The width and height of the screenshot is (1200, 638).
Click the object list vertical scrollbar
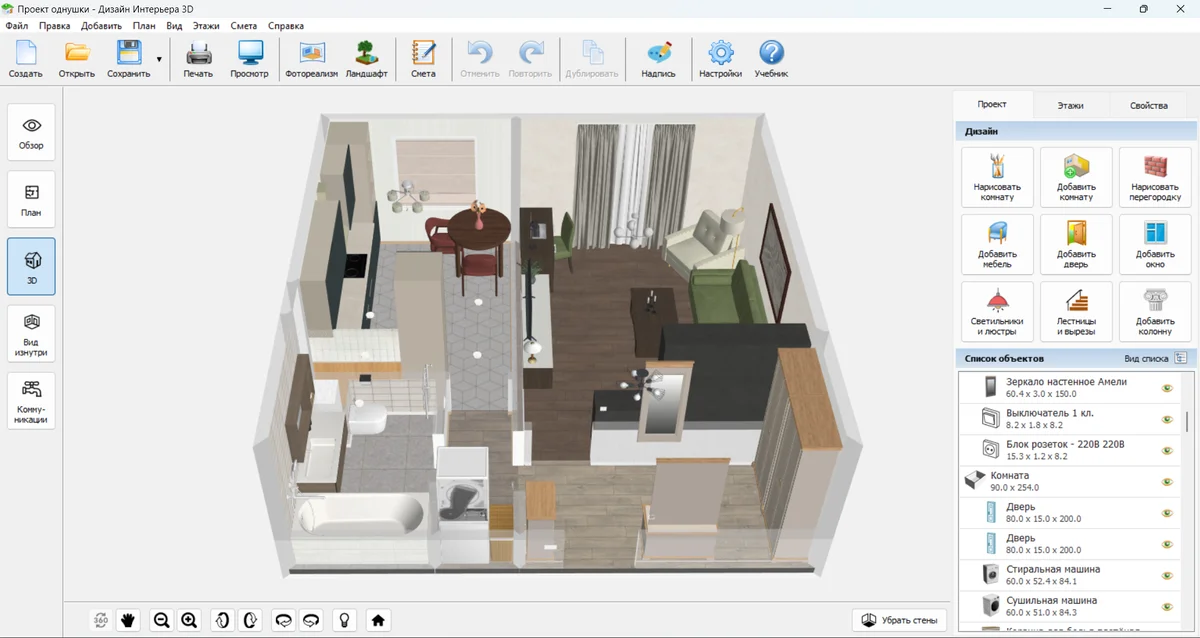pyautogui.click(x=1187, y=420)
